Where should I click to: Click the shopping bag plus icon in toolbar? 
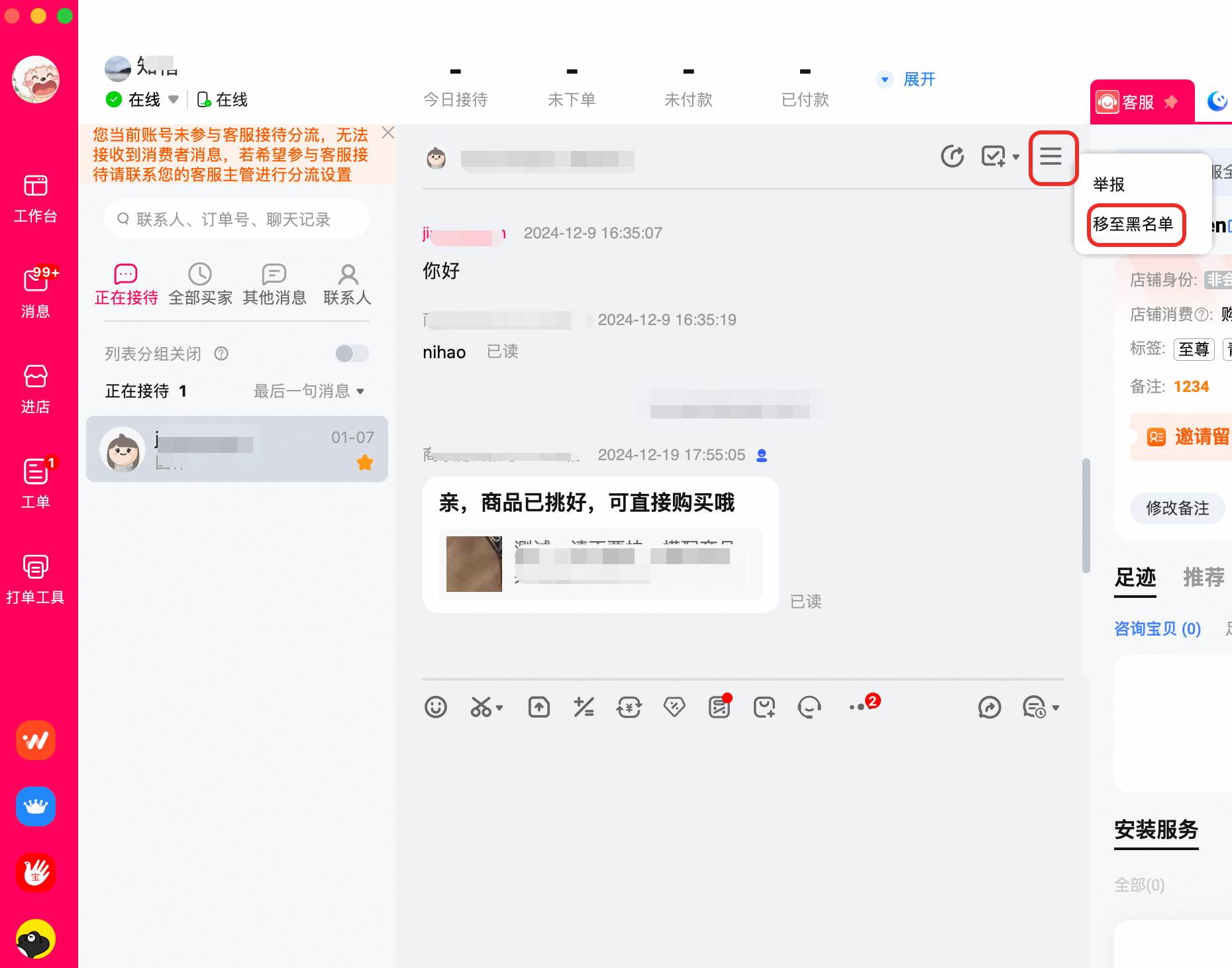(764, 707)
